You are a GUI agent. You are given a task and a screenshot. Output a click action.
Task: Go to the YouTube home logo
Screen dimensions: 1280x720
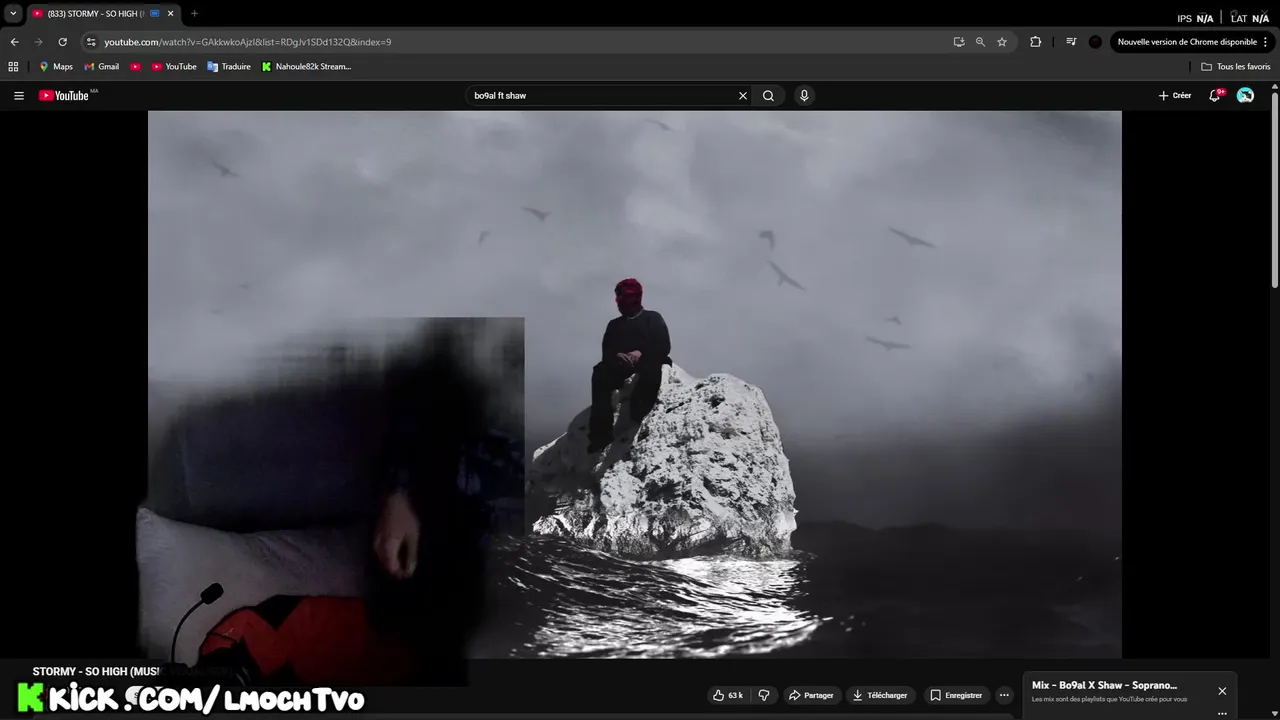point(64,96)
